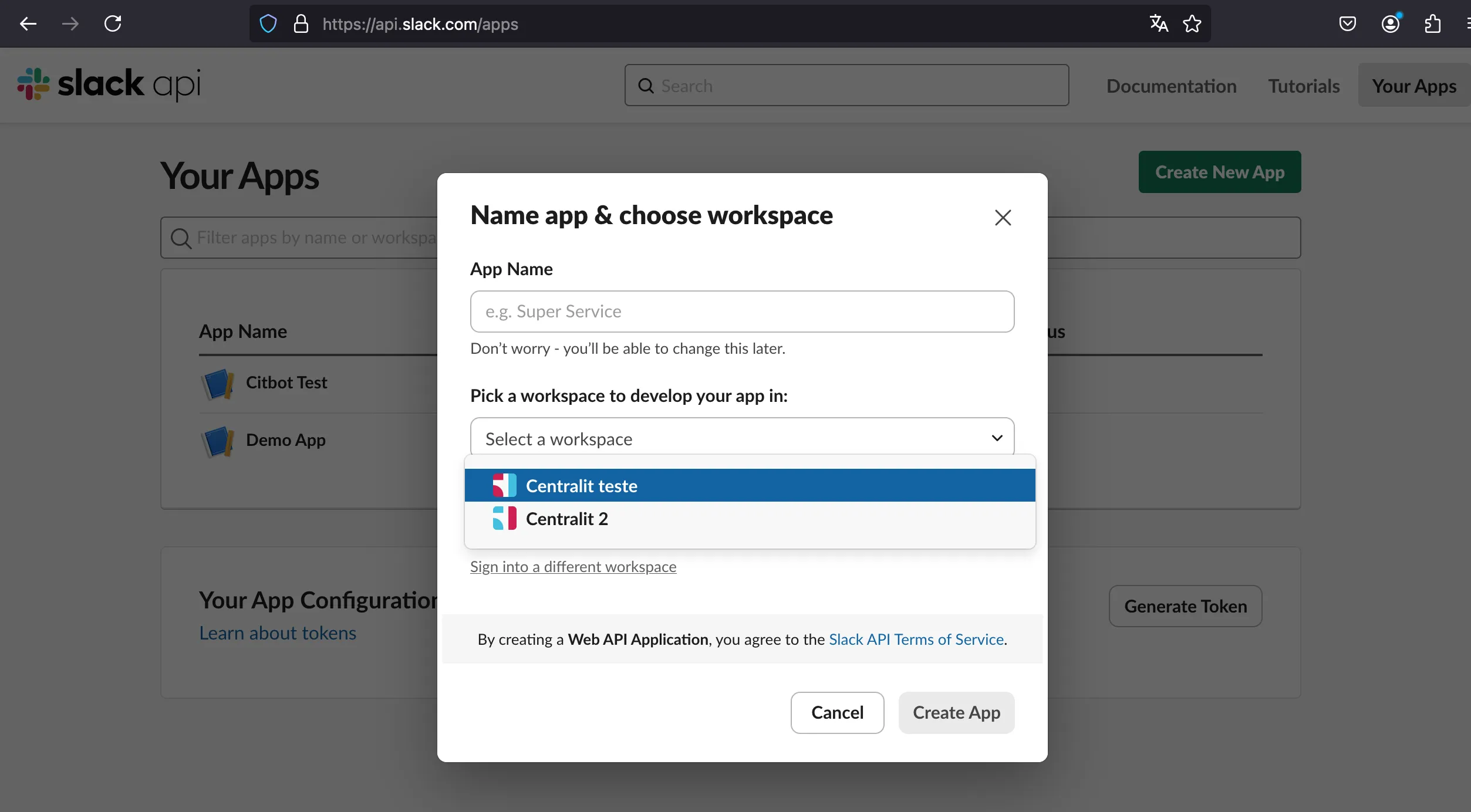This screenshot has height=812, width=1471.
Task: Click the Centralit teste workspace icon
Action: [x=504, y=485]
